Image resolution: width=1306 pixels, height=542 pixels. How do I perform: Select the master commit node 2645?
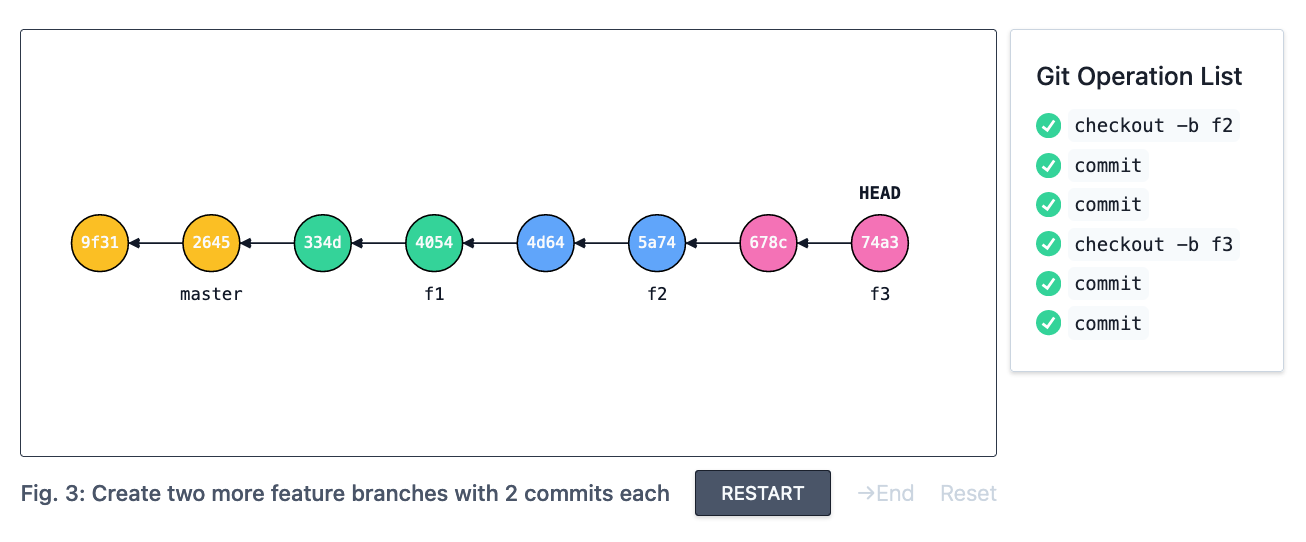pyautogui.click(x=211, y=242)
